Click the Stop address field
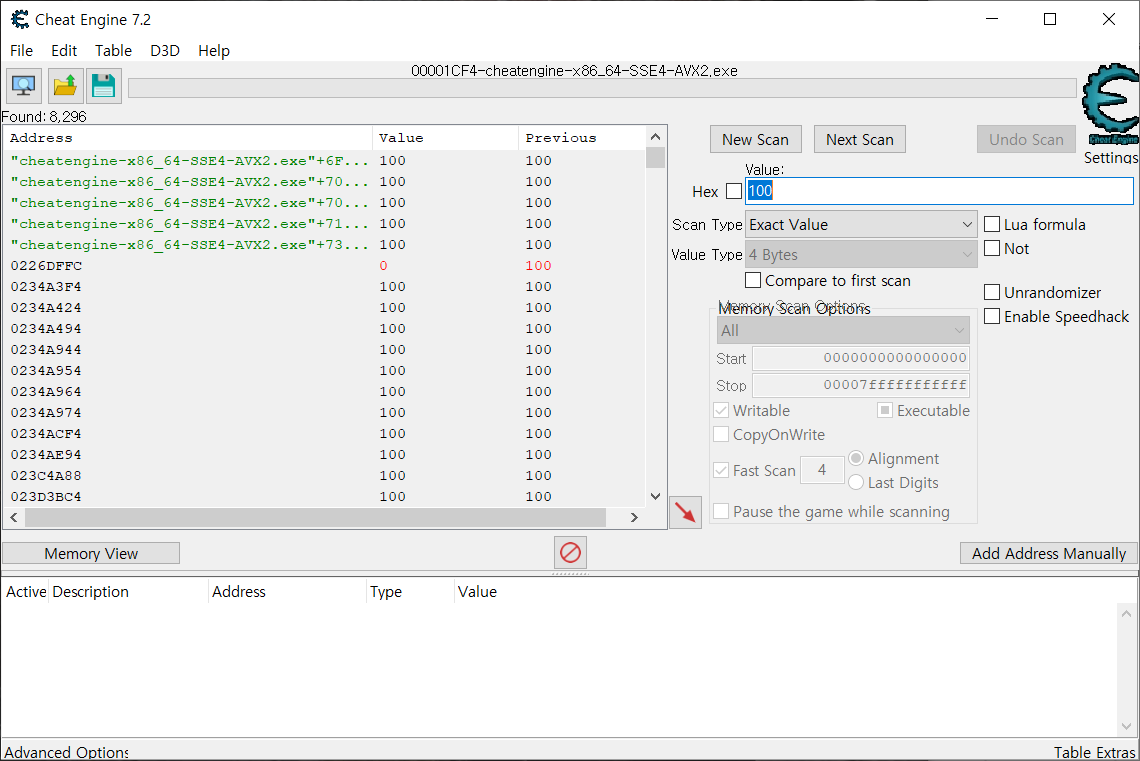The width and height of the screenshot is (1140, 761). tap(861, 385)
